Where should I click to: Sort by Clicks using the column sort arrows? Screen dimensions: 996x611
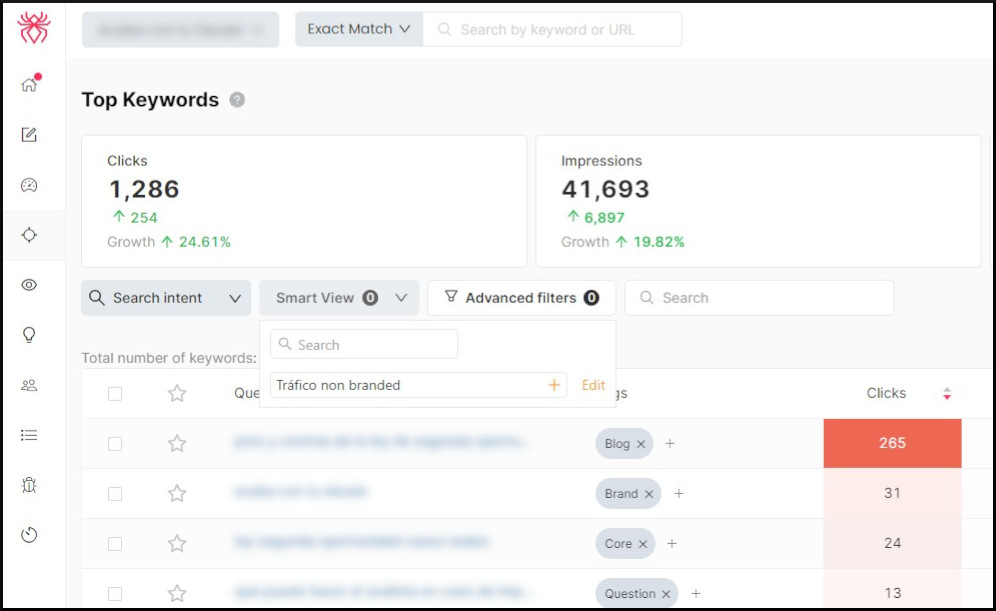[x=947, y=393]
